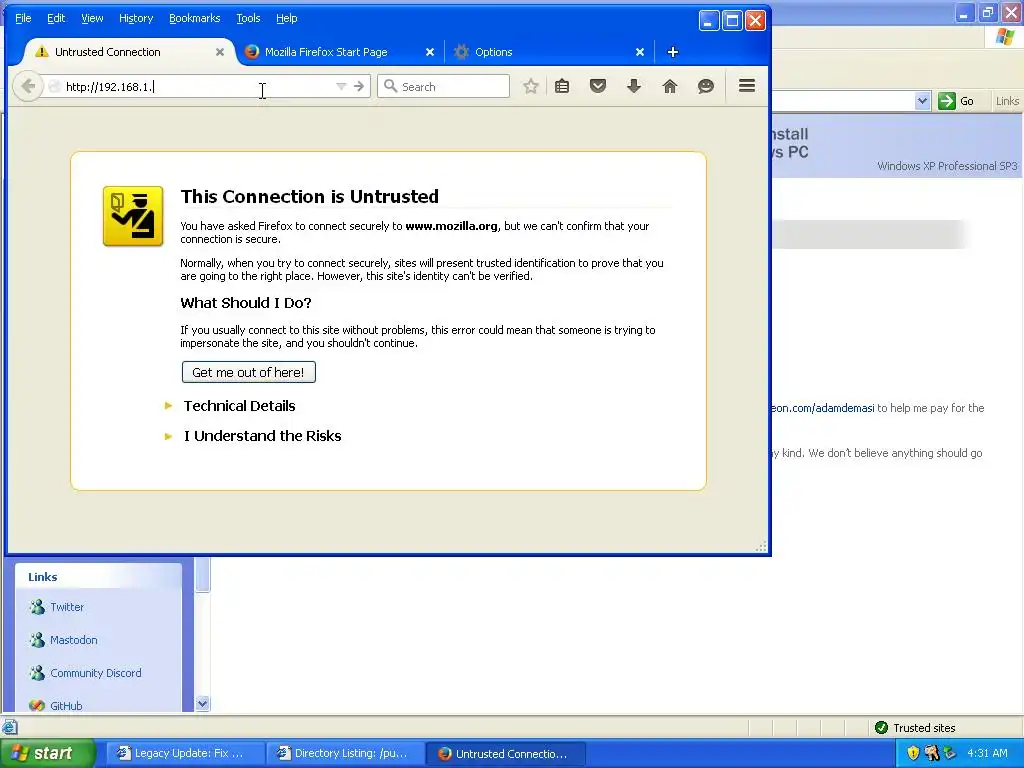The image size is (1024, 768).
Task: Click the gear icon on Options tab
Action: [x=461, y=52]
